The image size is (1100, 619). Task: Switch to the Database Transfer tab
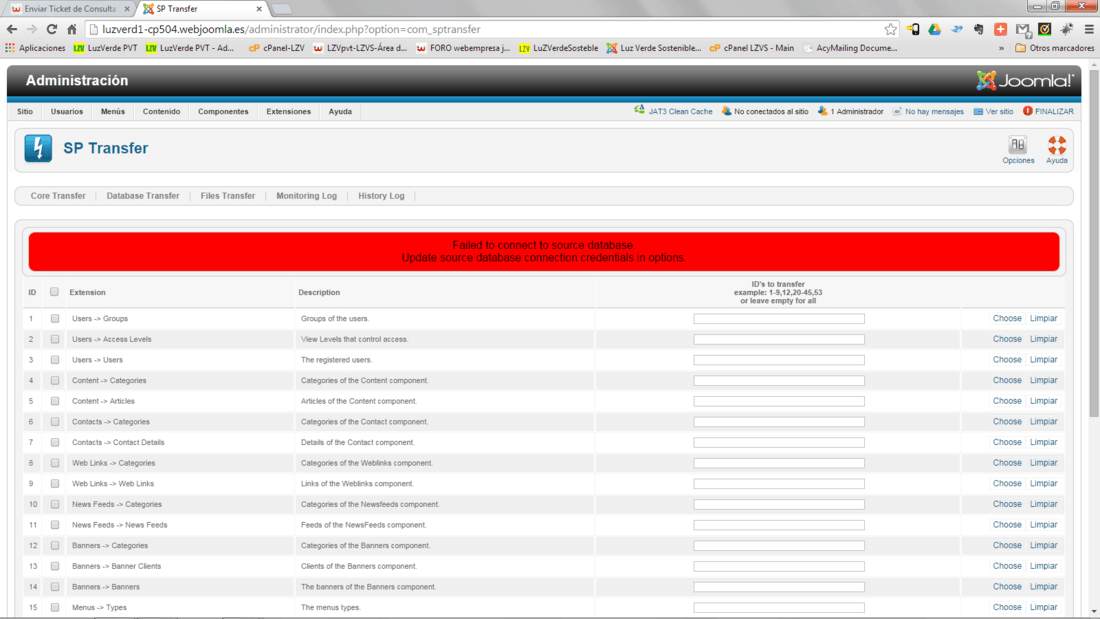tap(143, 196)
